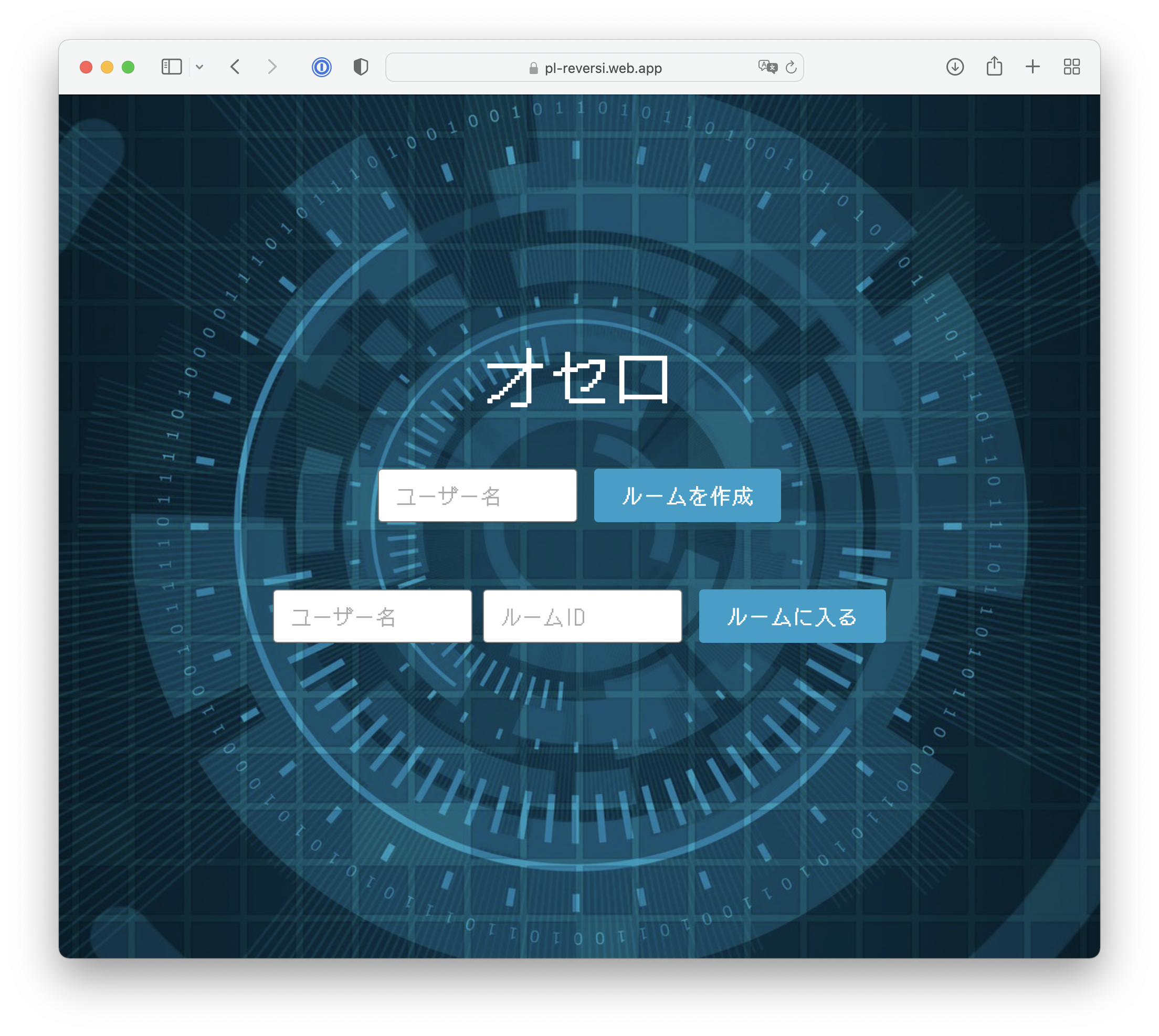Focus the ユーザー名 field in the join row
This screenshot has height=1036, width=1159.
tap(372, 617)
